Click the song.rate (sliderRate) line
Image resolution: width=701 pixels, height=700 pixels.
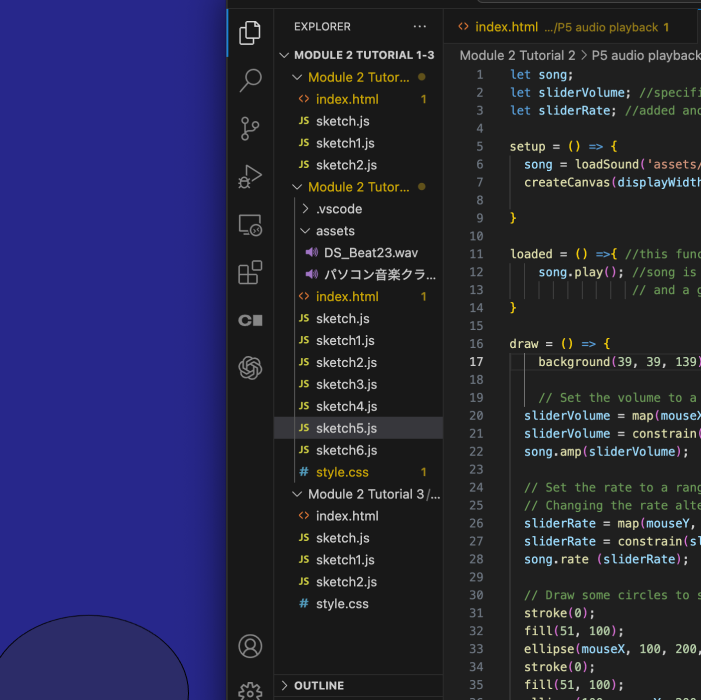point(606,559)
